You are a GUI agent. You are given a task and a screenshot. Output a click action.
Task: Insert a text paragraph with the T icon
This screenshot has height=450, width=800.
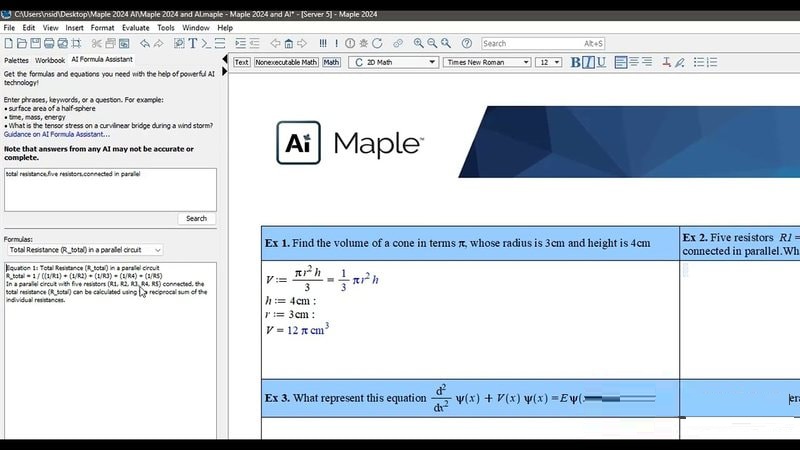click(193, 43)
